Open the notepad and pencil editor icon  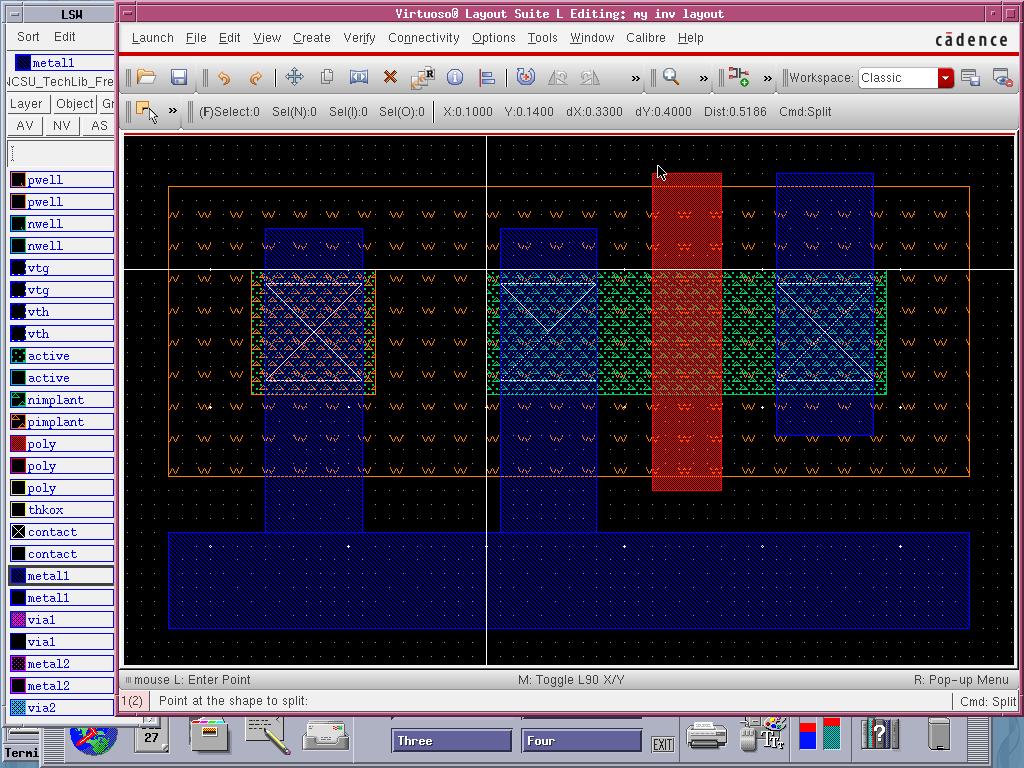(x=268, y=735)
